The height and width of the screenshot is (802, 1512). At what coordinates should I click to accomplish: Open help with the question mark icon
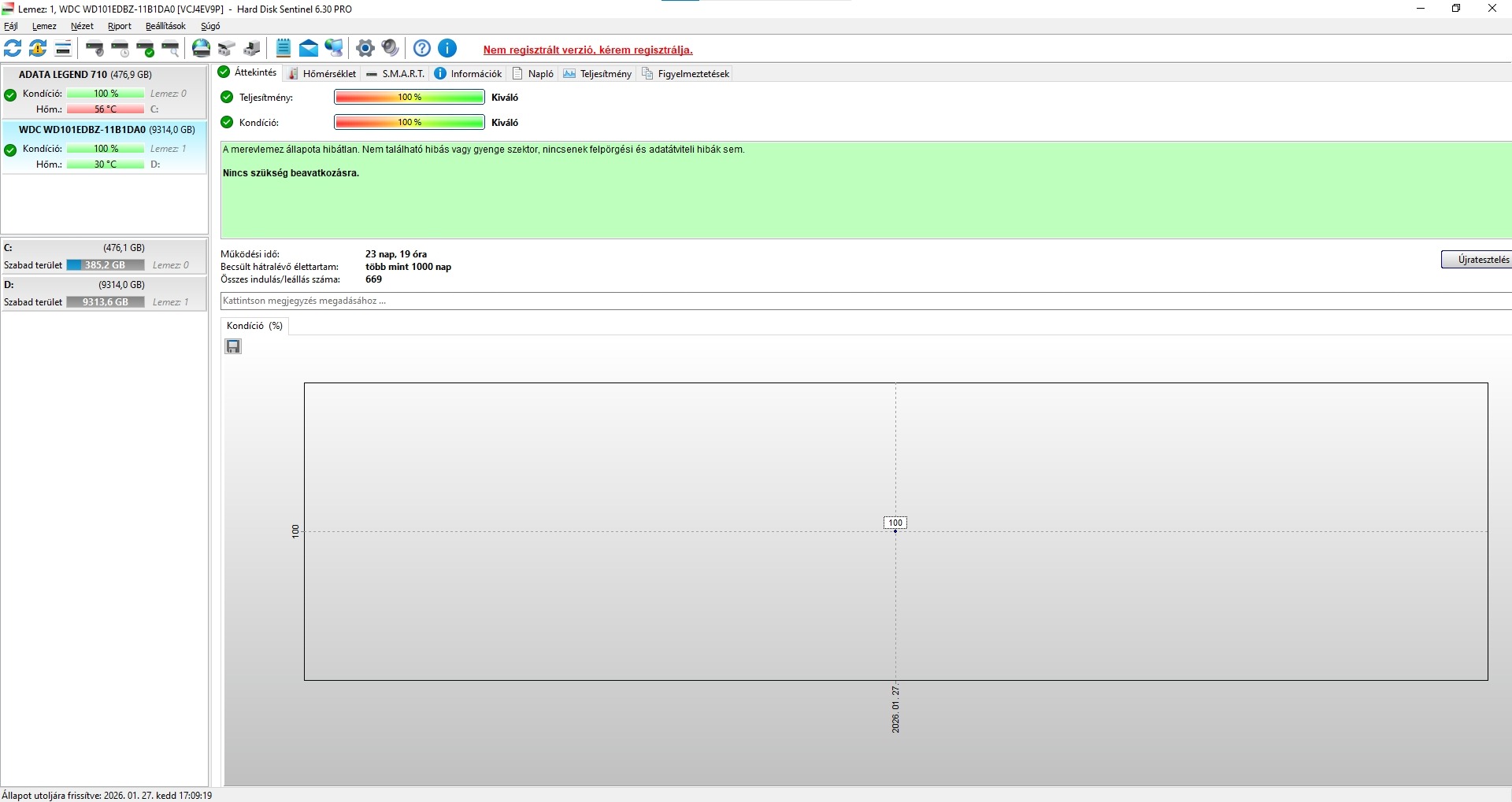click(422, 49)
